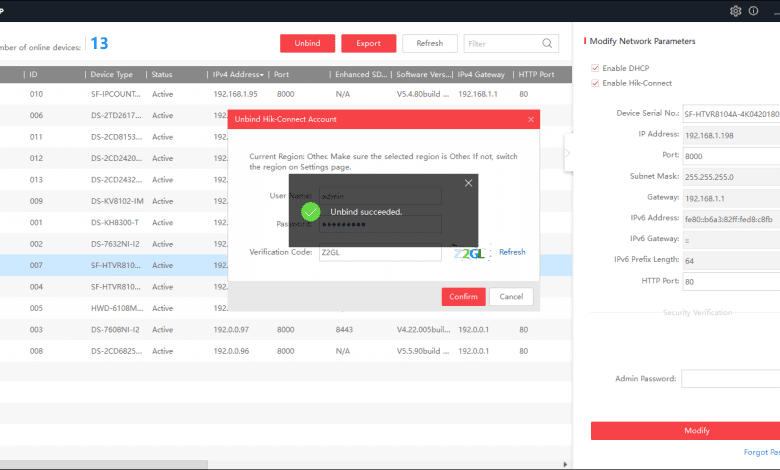Click the Filter search field
The height and width of the screenshot is (470, 780).
pyautogui.click(x=511, y=43)
